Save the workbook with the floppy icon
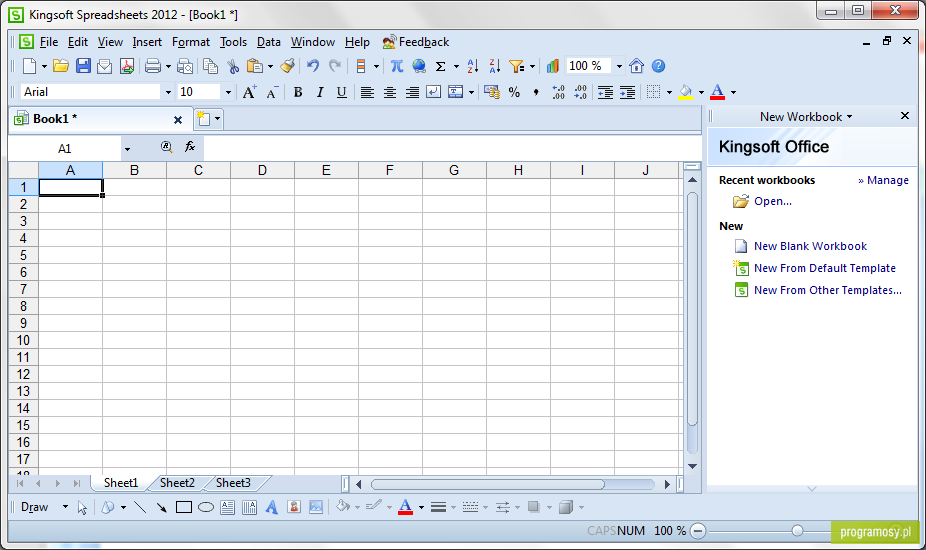Screen dimensions: 926x550 83,66
